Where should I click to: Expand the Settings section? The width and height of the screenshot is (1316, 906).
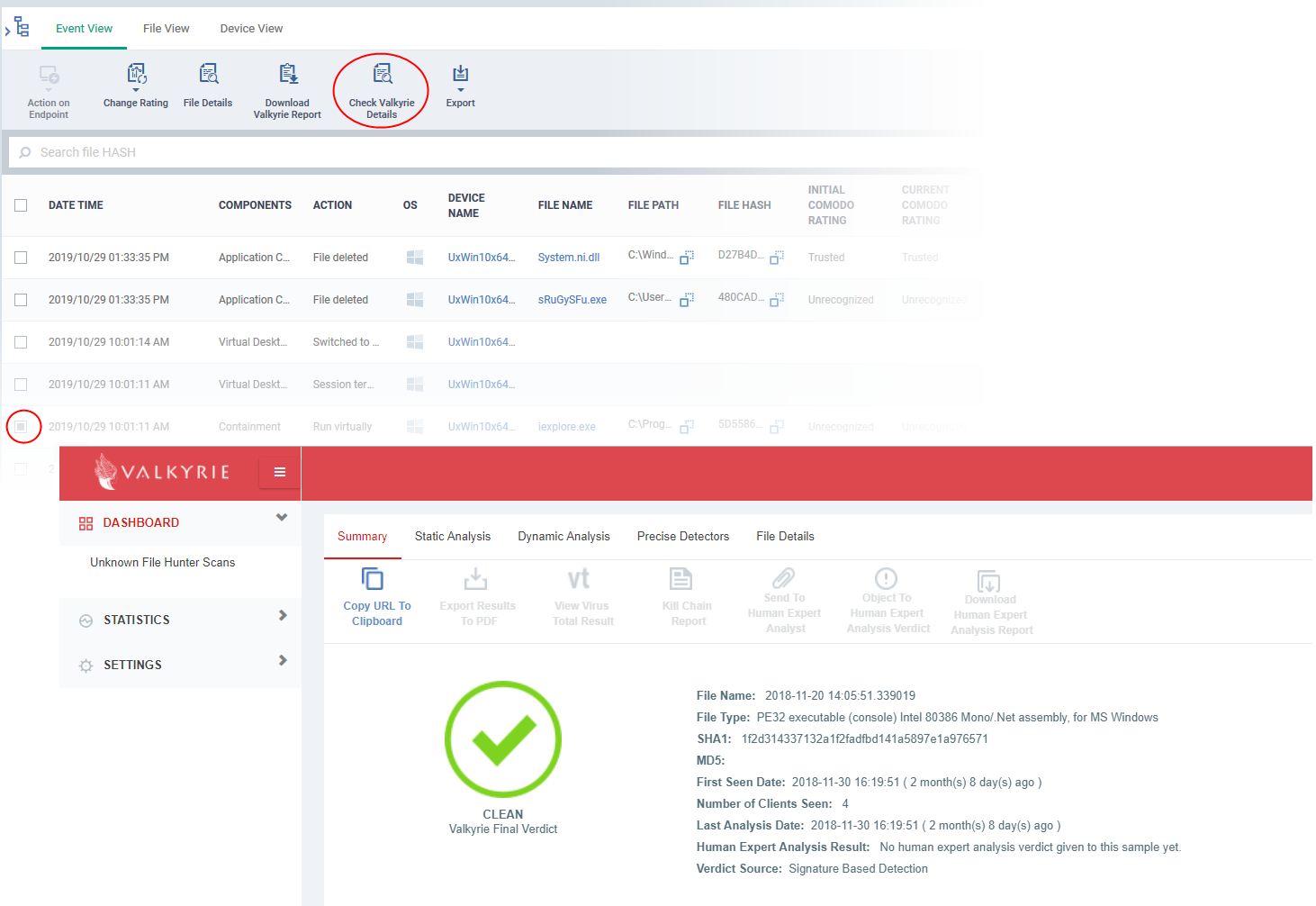[283, 660]
